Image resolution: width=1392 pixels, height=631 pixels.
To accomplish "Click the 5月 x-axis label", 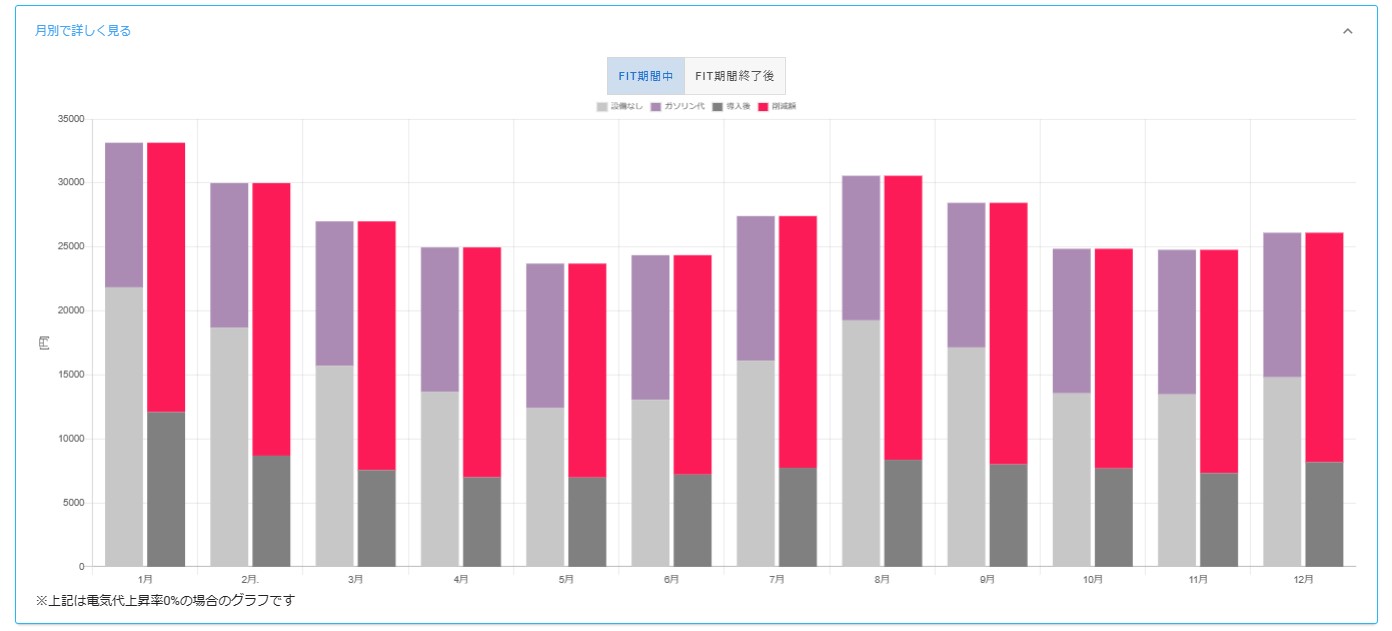I will [x=566, y=579].
